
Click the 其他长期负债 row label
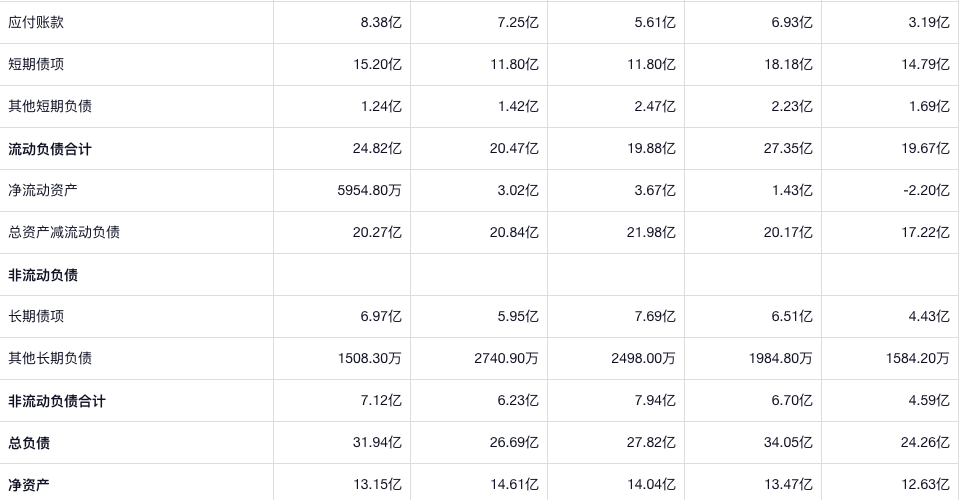(x=50, y=358)
